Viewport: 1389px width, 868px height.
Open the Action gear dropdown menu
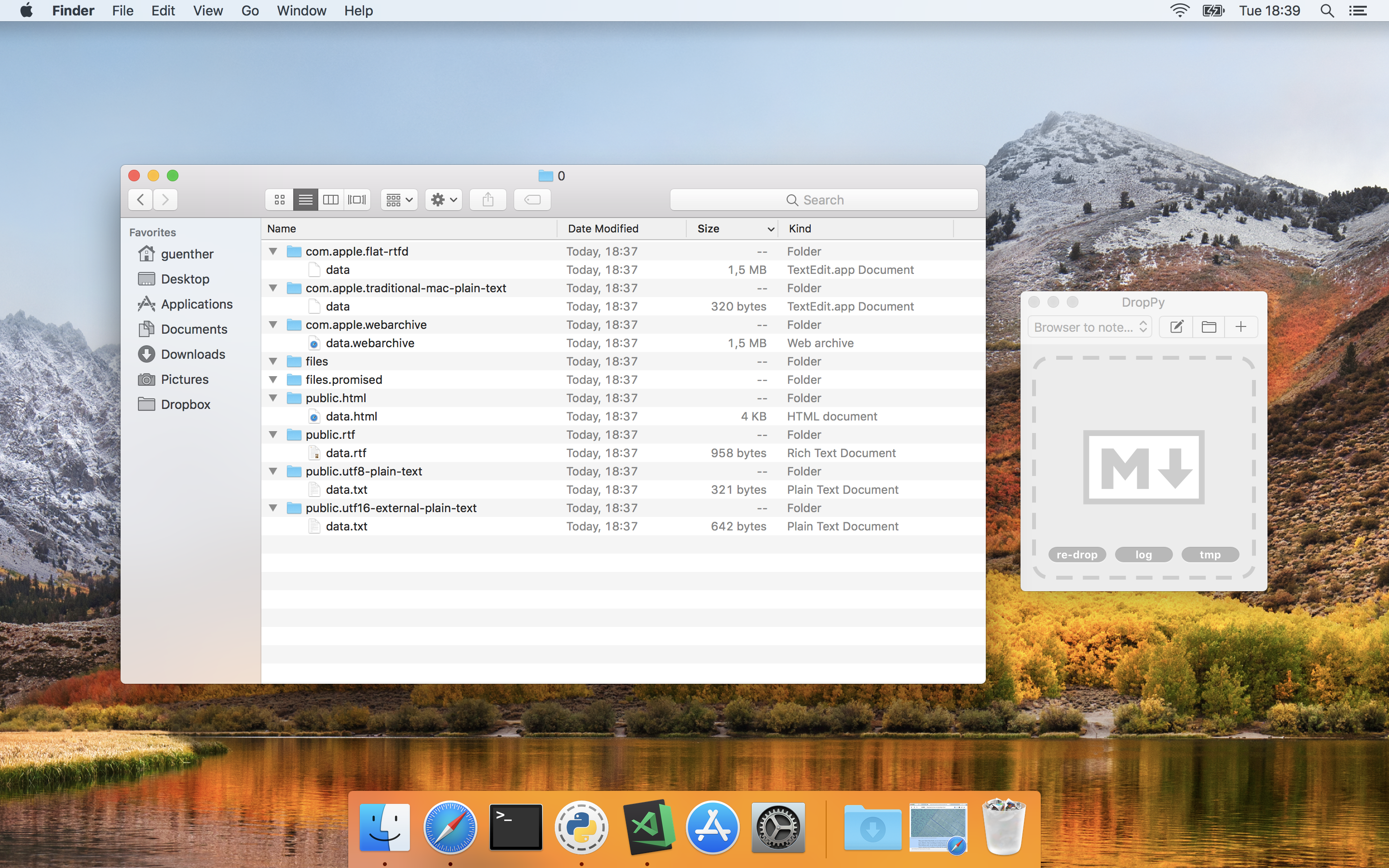[444, 200]
